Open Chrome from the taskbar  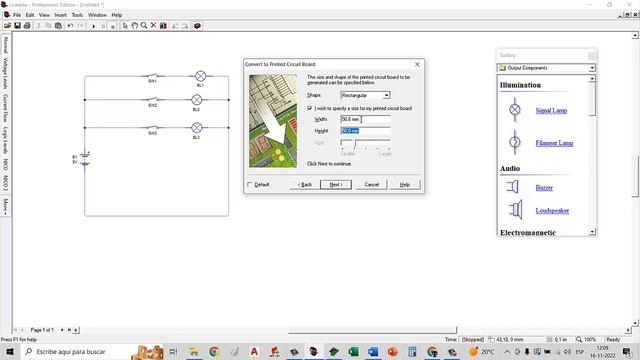[x=214, y=351]
